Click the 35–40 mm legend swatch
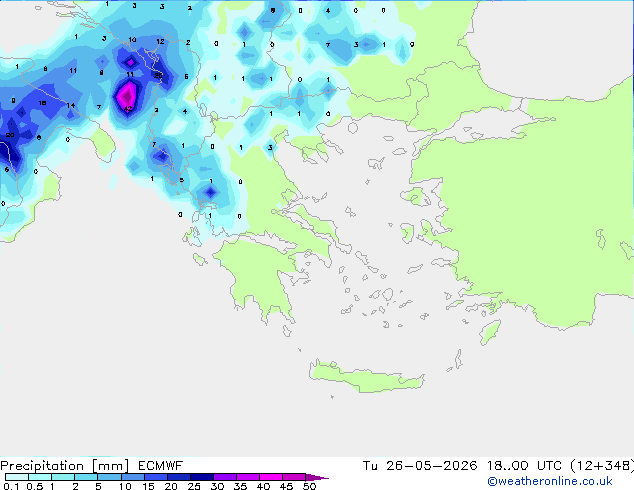634x490 pixels. 248,477
